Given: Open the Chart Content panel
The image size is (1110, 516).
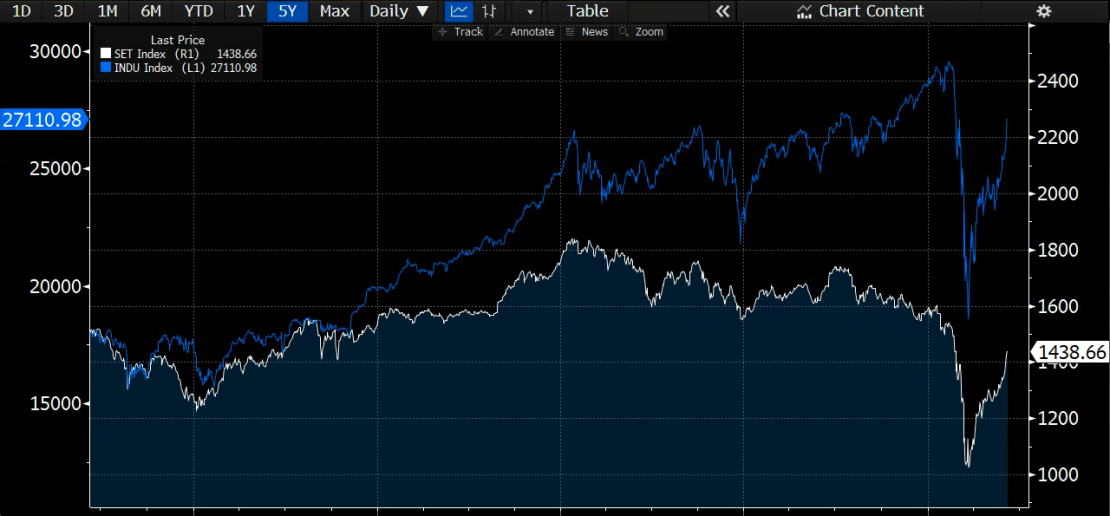Looking at the screenshot, I should tap(860, 11).
